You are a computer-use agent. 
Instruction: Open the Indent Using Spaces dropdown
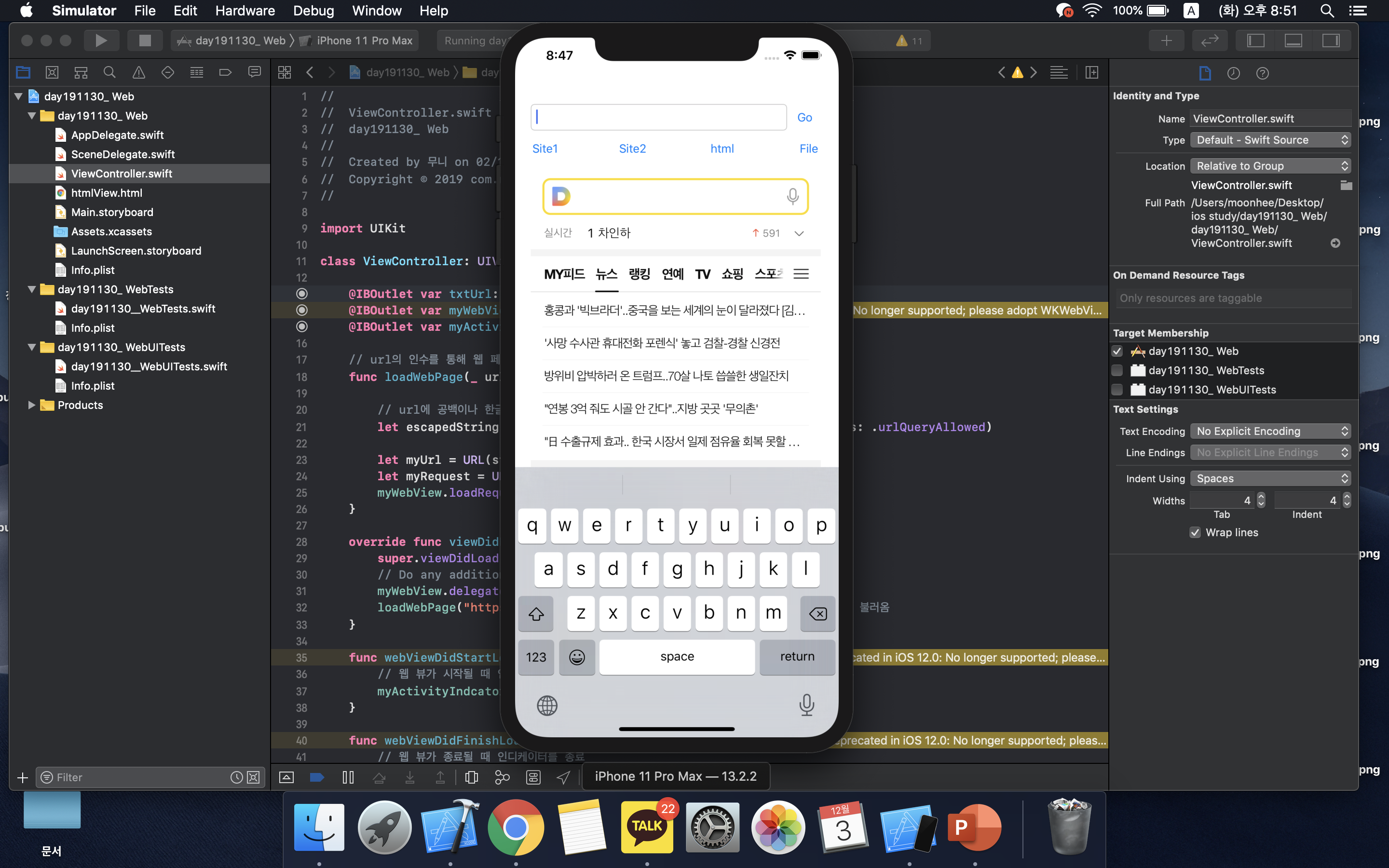coord(1270,478)
